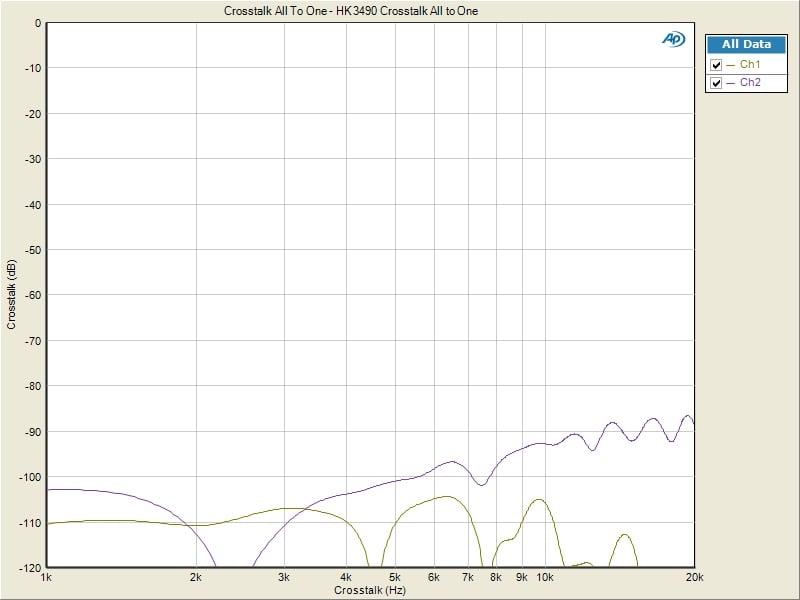Click the -120 dB axis tick label
The image size is (800, 600).
point(28,568)
